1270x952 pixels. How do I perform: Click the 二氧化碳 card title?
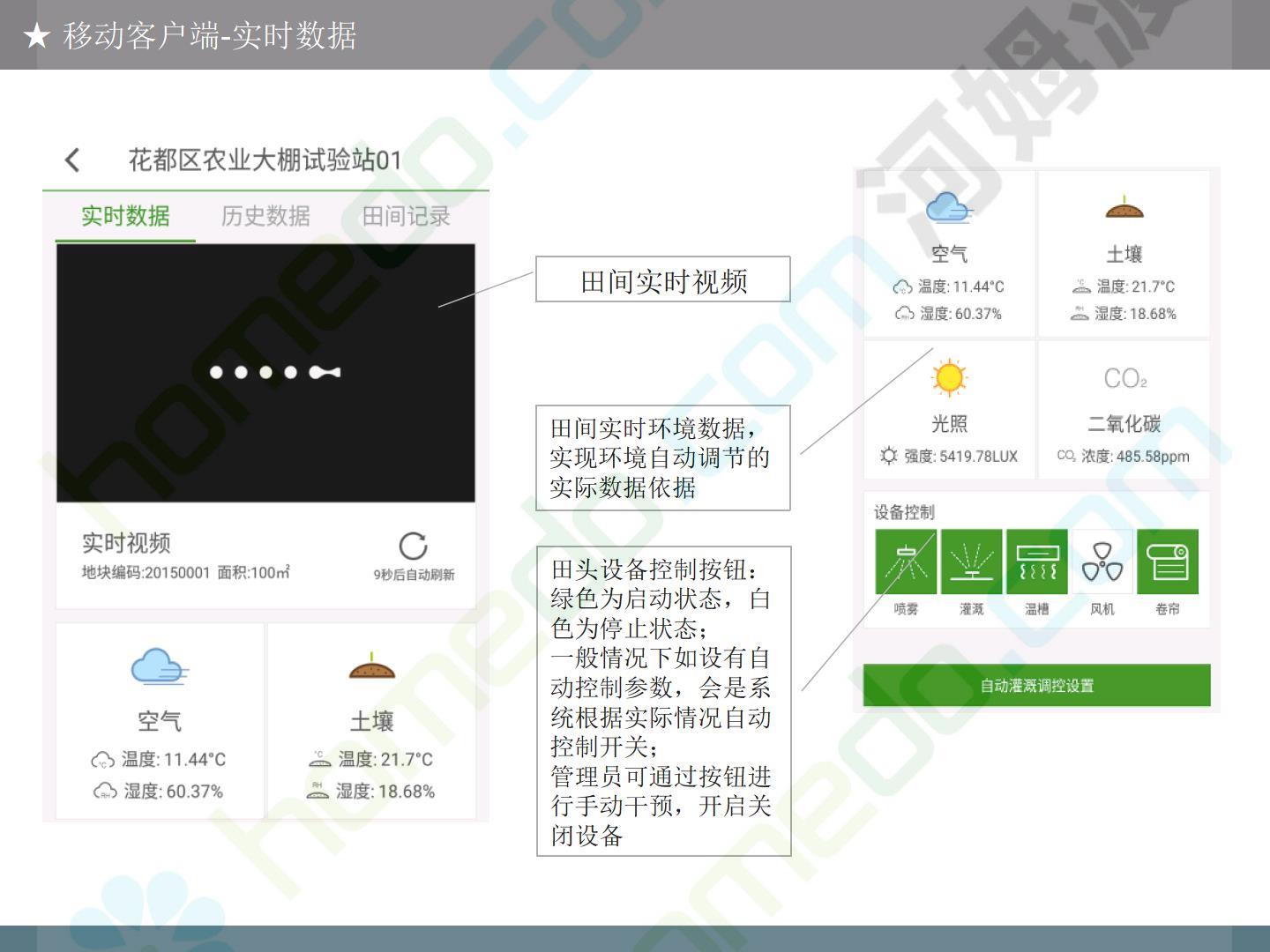1124,424
